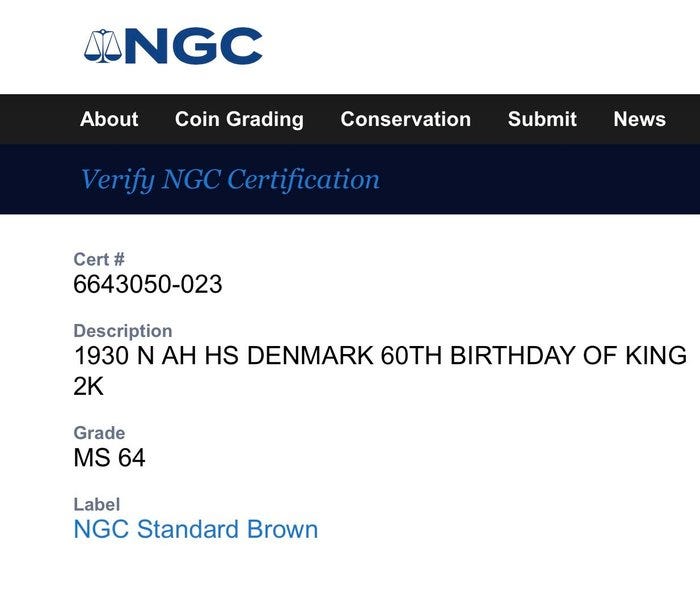Select the MS 64 grade value
700x590 pixels.
(x=109, y=458)
